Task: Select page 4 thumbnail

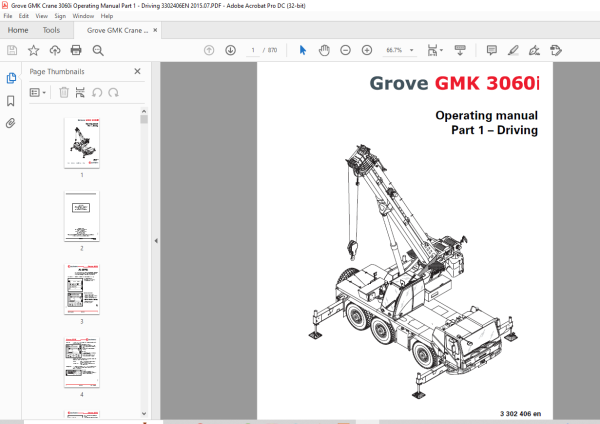Action: (82, 362)
